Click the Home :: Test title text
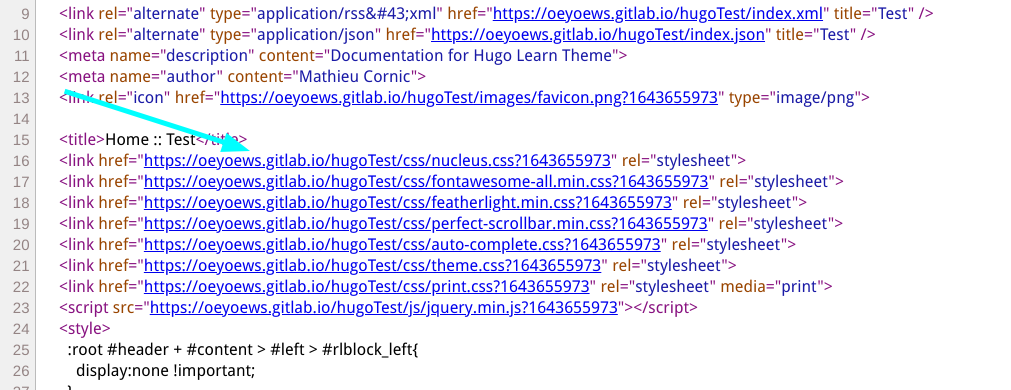The height and width of the screenshot is (390, 1011). tap(150, 139)
